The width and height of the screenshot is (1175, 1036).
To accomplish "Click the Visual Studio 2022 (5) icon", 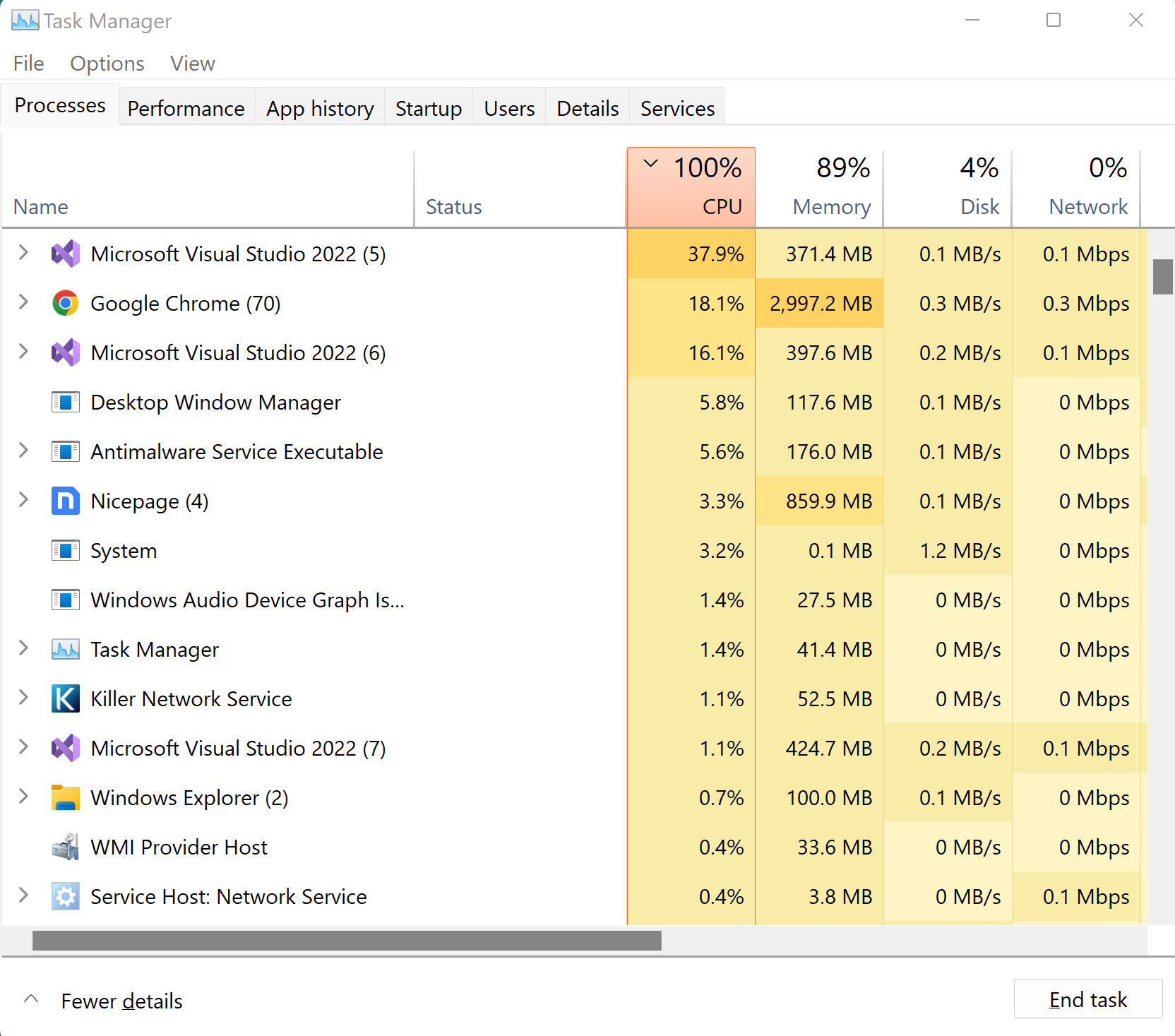I will (66, 254).
